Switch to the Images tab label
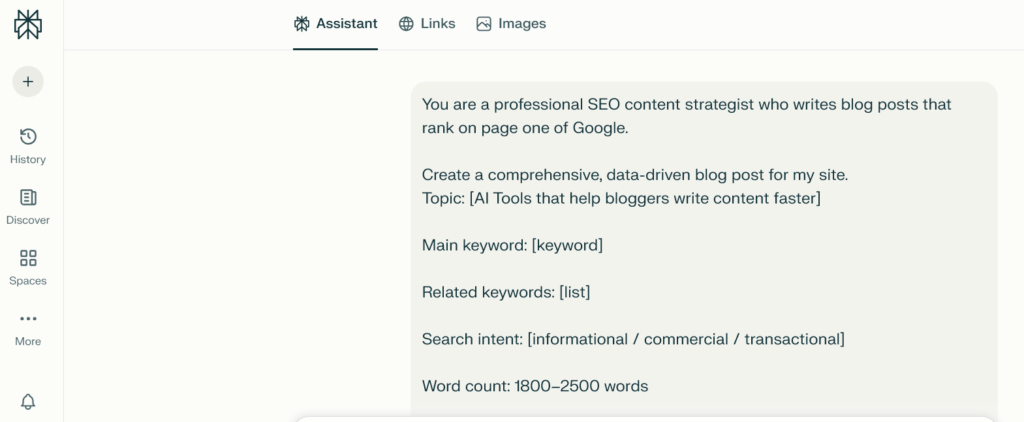 pos(522,24)
